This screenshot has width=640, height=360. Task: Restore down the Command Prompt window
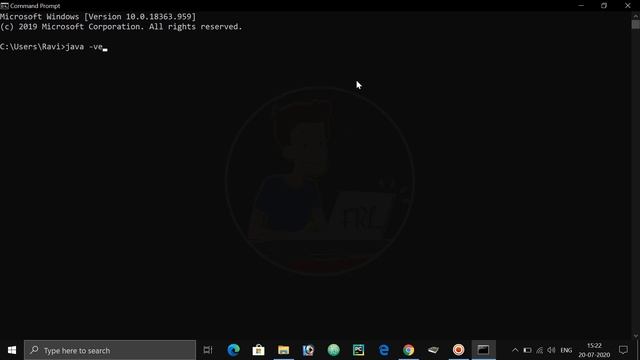tap(604, 6)
